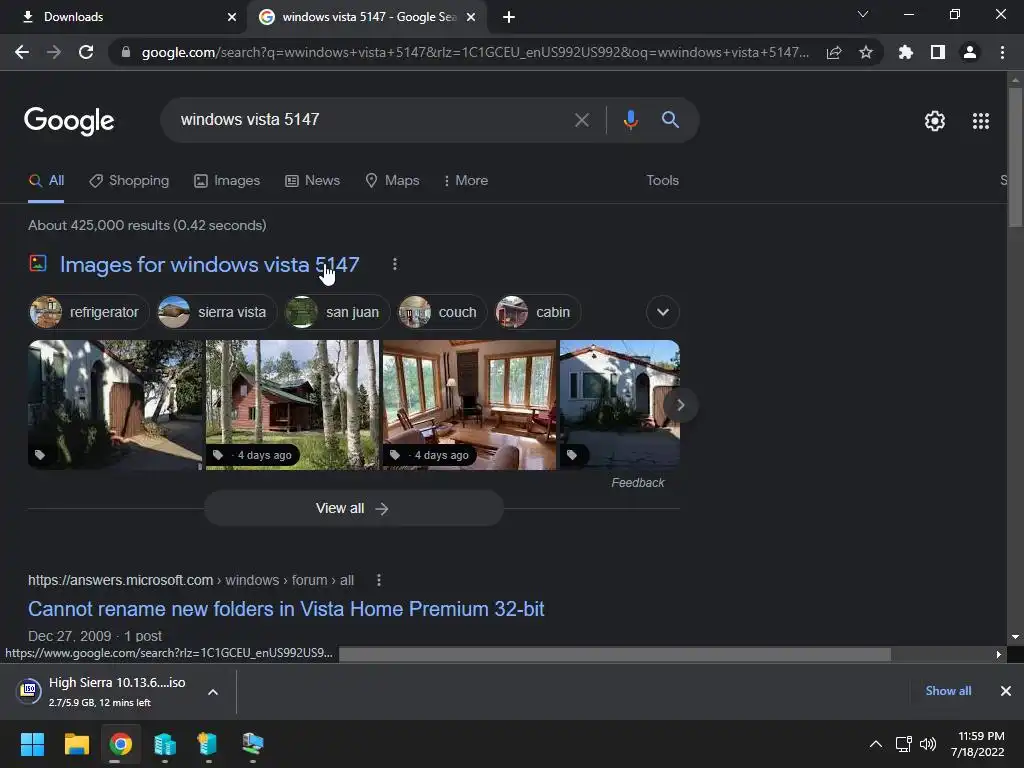Screen dimensions: 1024x768
Task: Click the Feedback link
Action: 637,483
